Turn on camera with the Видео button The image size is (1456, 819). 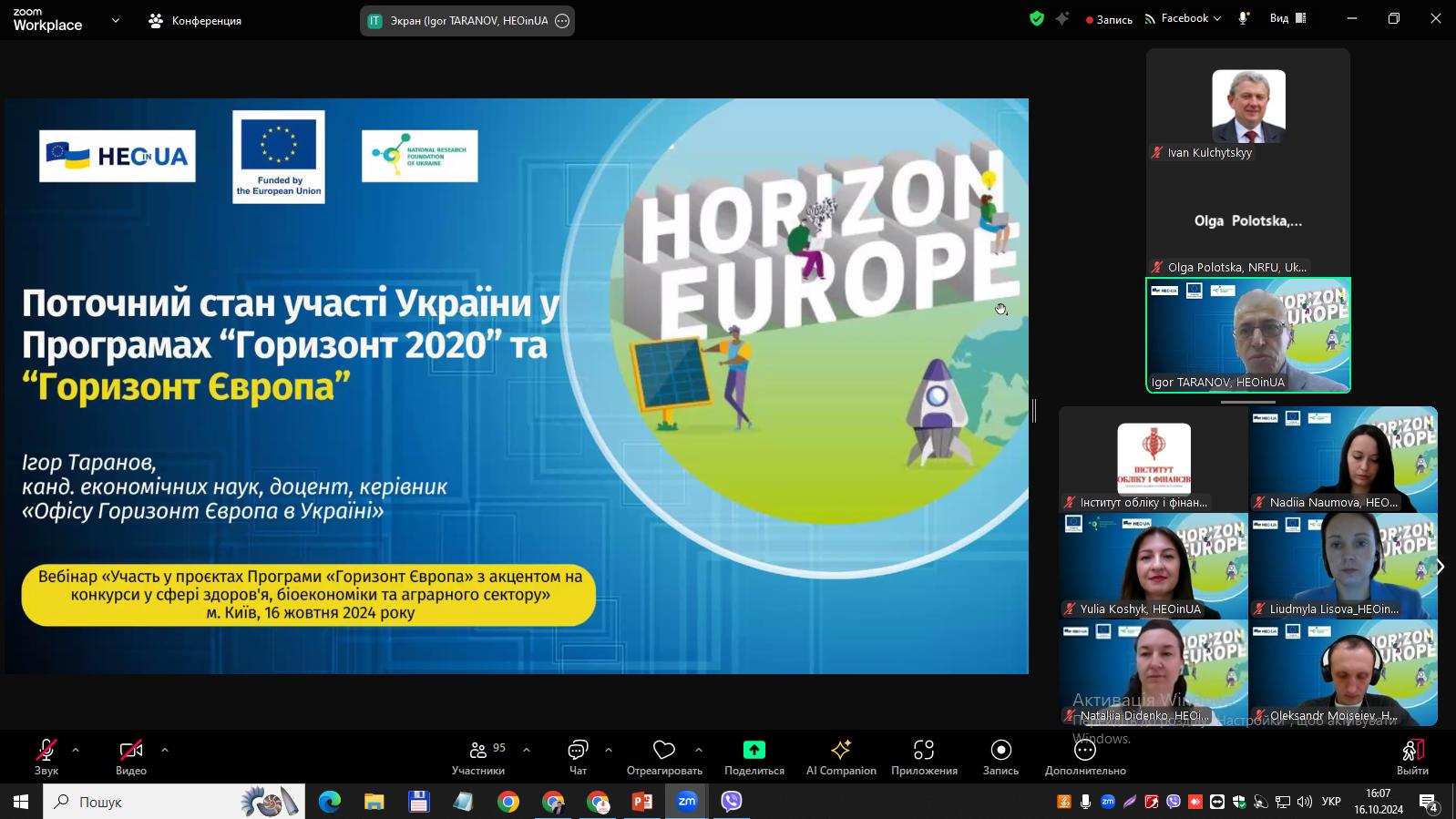point(131,757)
